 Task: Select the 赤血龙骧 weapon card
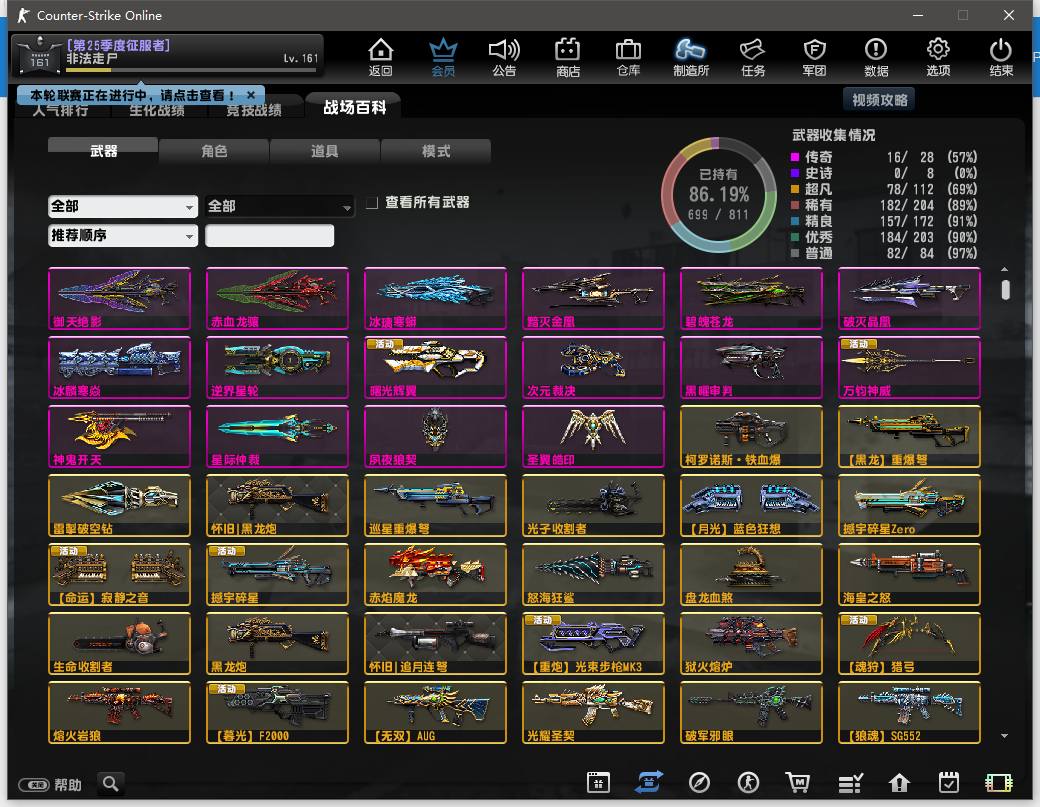tap(277, 298)
